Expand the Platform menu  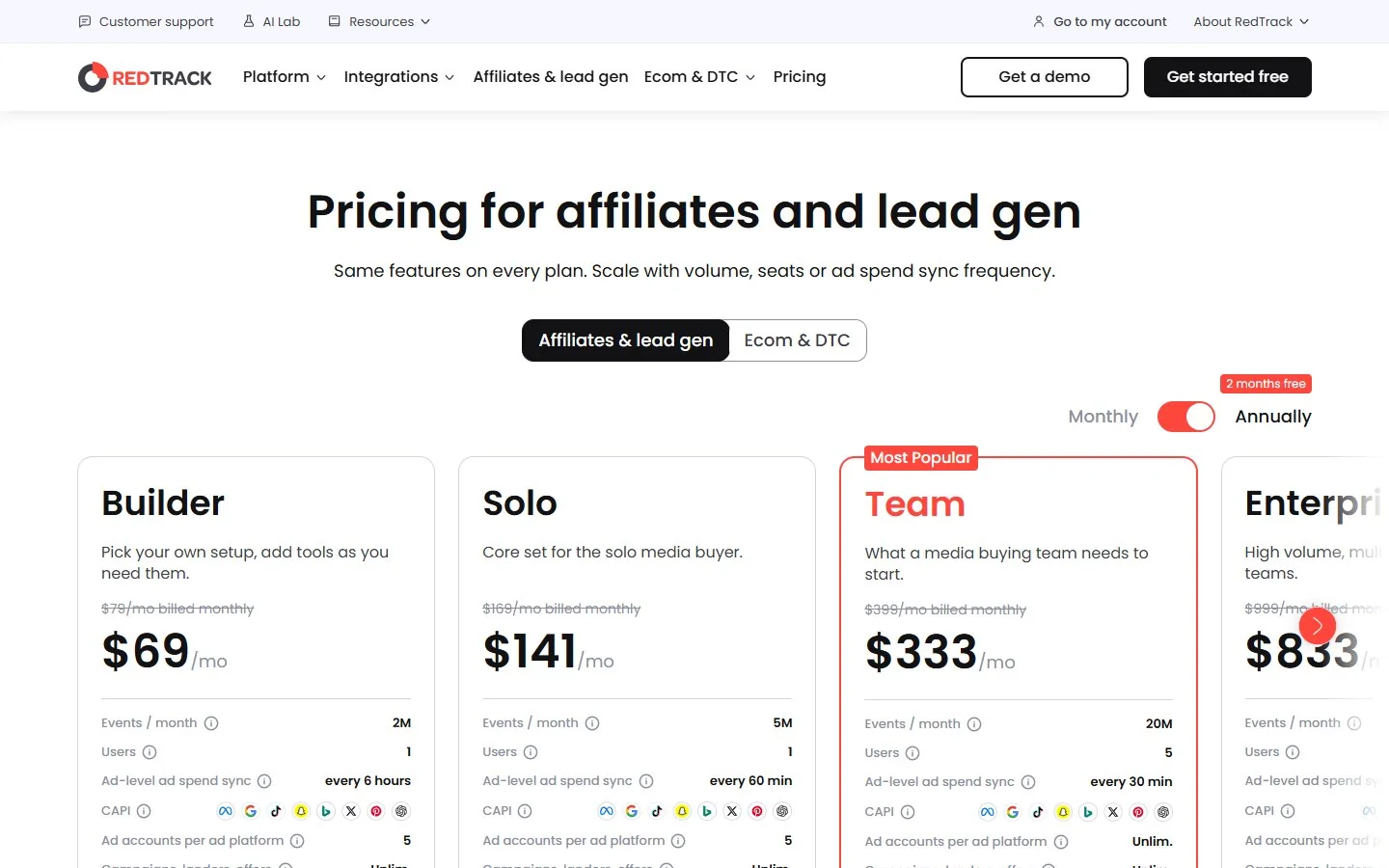click(285, 77)
